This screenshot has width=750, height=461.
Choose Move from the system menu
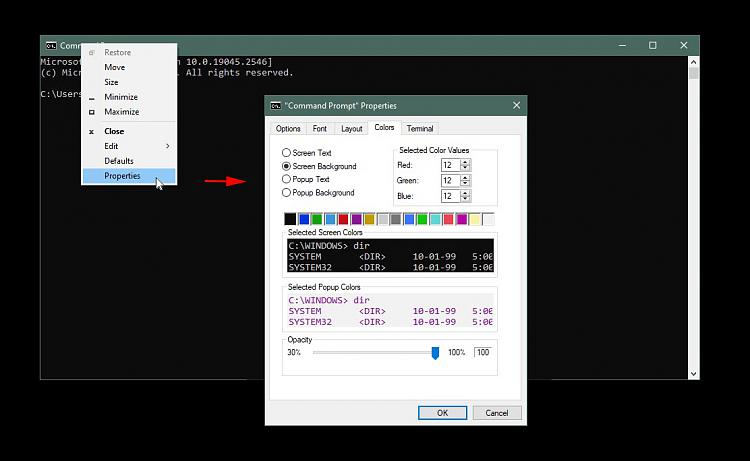click(129, 67)
